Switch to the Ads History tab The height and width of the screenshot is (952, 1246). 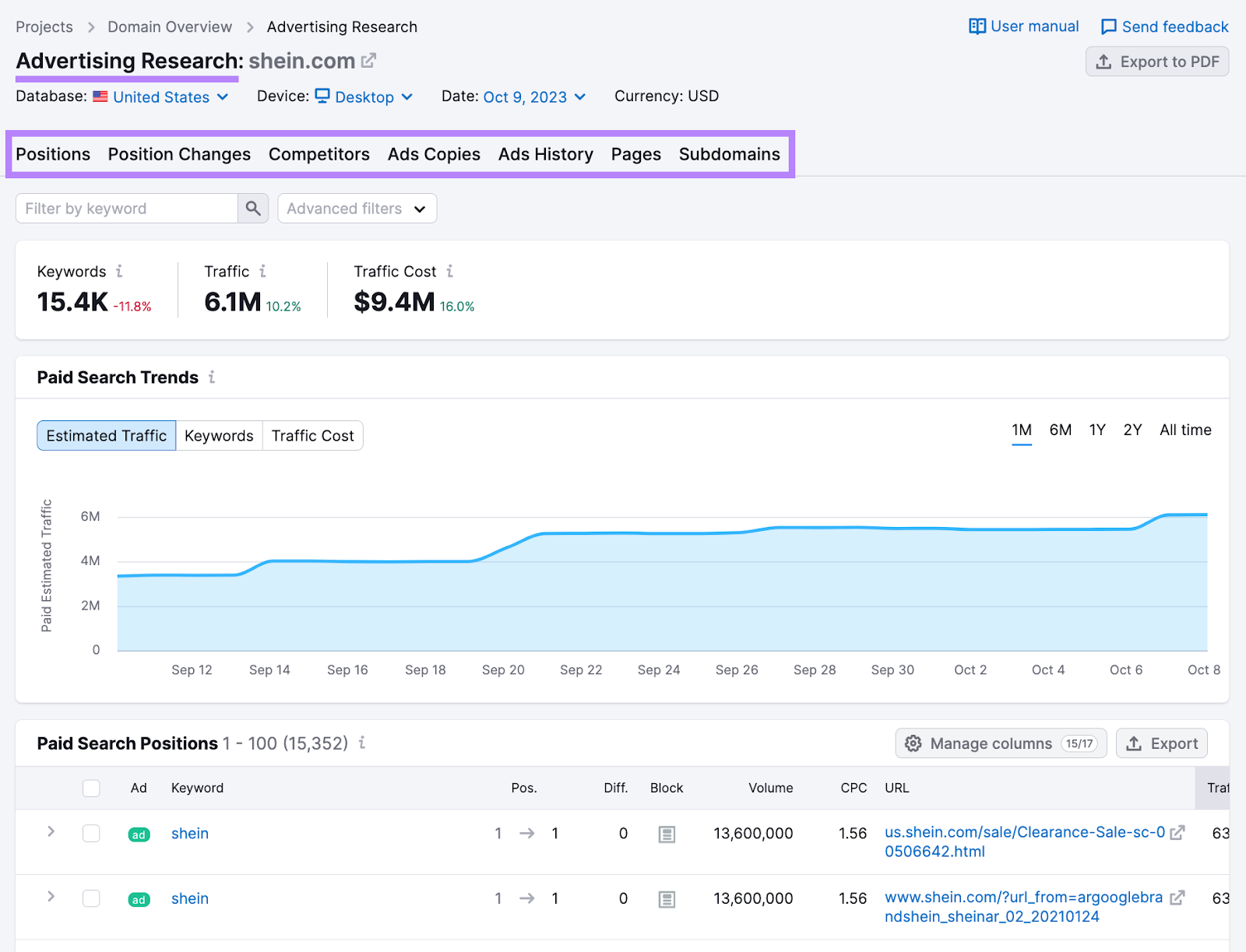tap(545, 154)
